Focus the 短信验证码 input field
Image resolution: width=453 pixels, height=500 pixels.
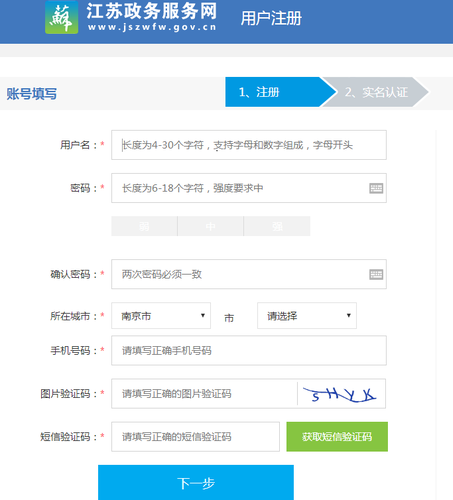pyautogui.click(x=195, y=437)
